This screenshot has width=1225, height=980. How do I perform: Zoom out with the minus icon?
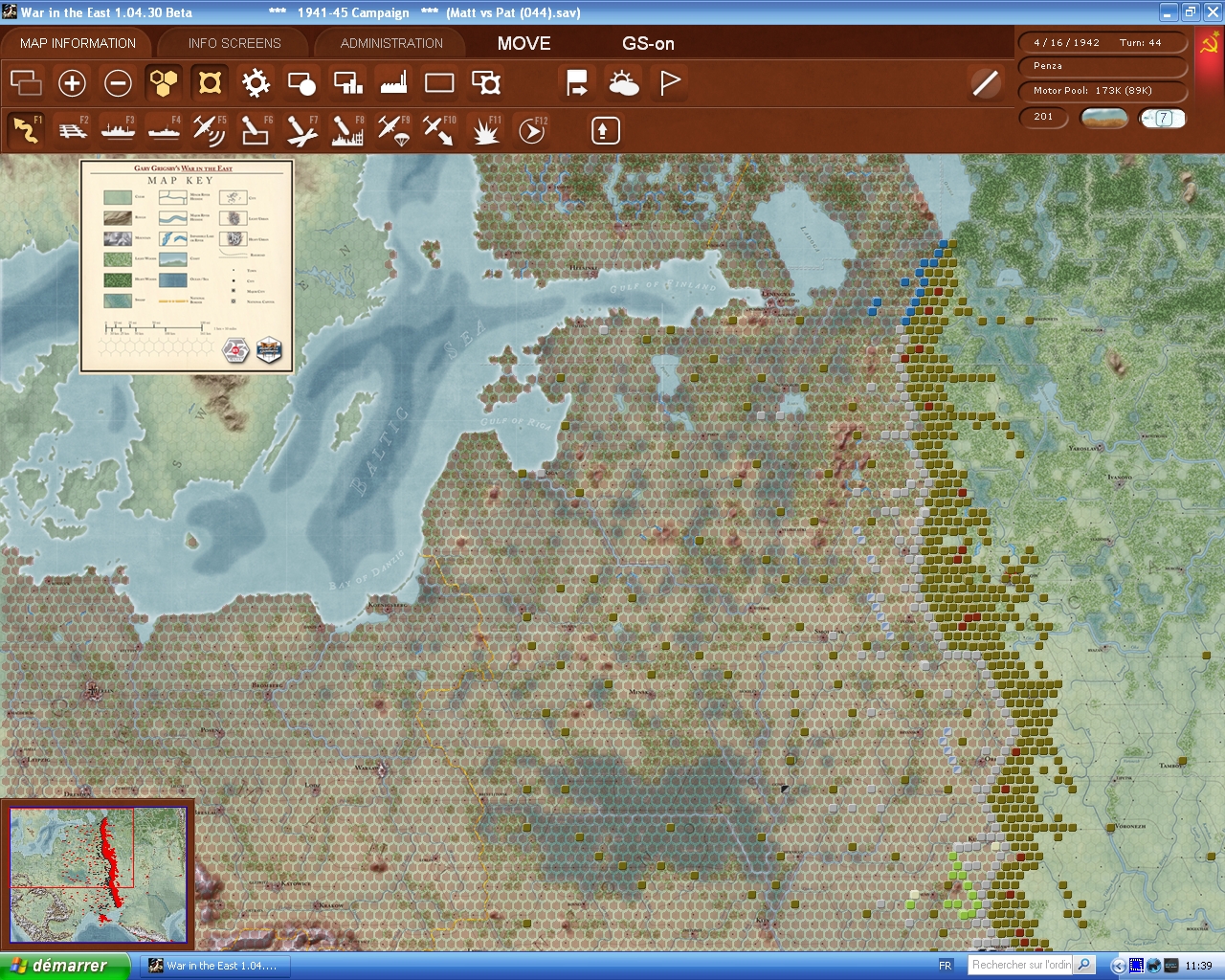coord(118,83)
